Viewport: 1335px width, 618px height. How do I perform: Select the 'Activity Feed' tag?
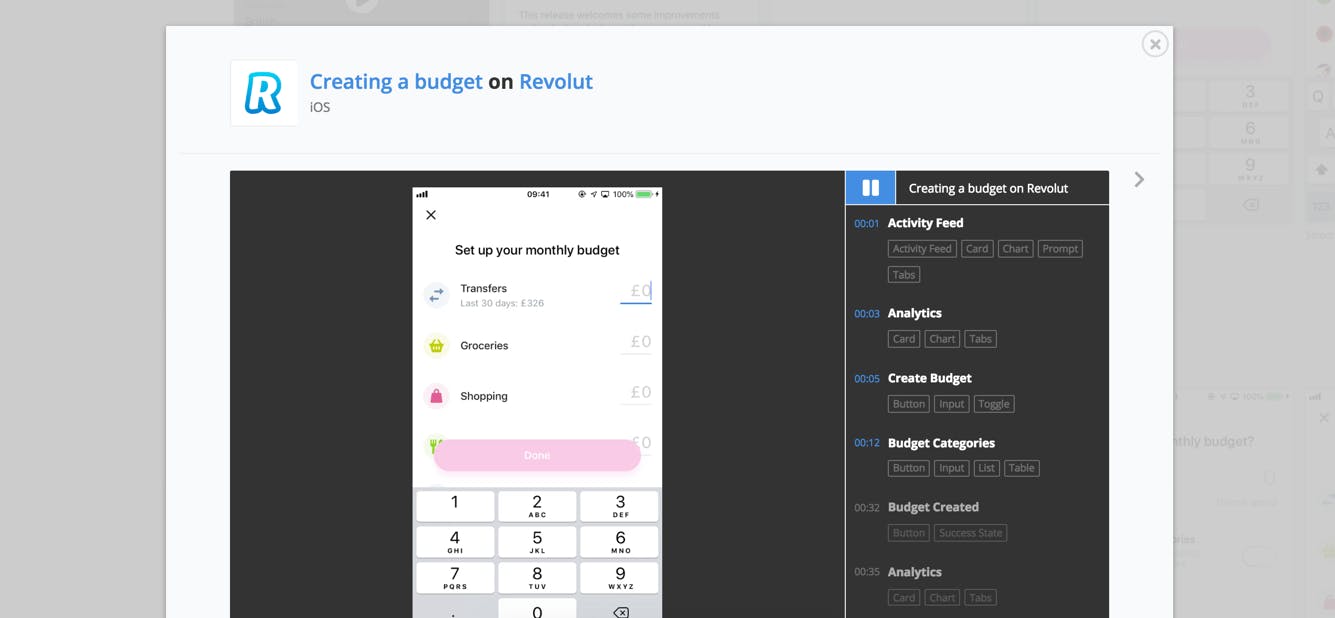tap(922, 249)
